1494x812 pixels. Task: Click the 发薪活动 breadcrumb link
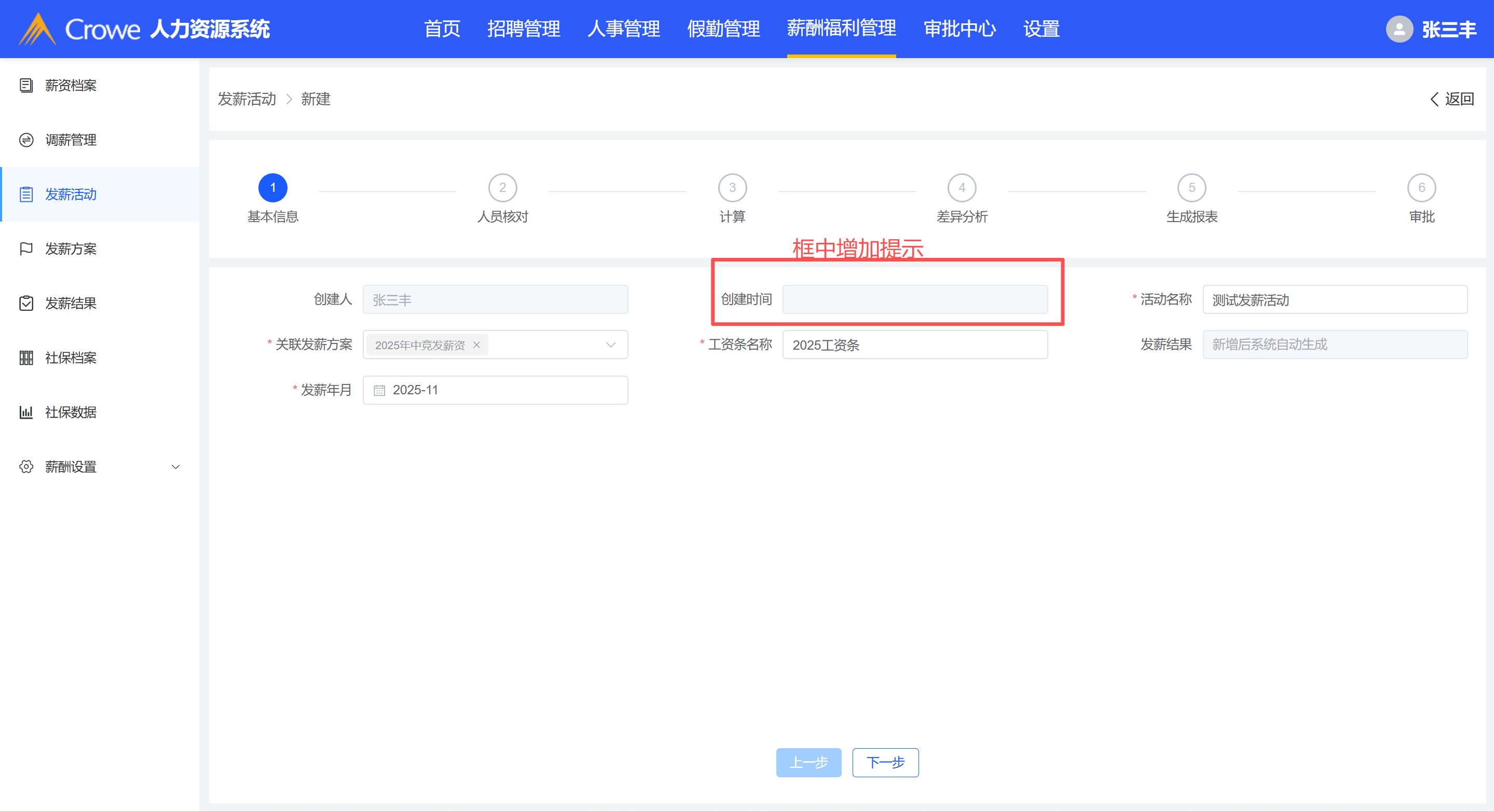coord(247,99)
